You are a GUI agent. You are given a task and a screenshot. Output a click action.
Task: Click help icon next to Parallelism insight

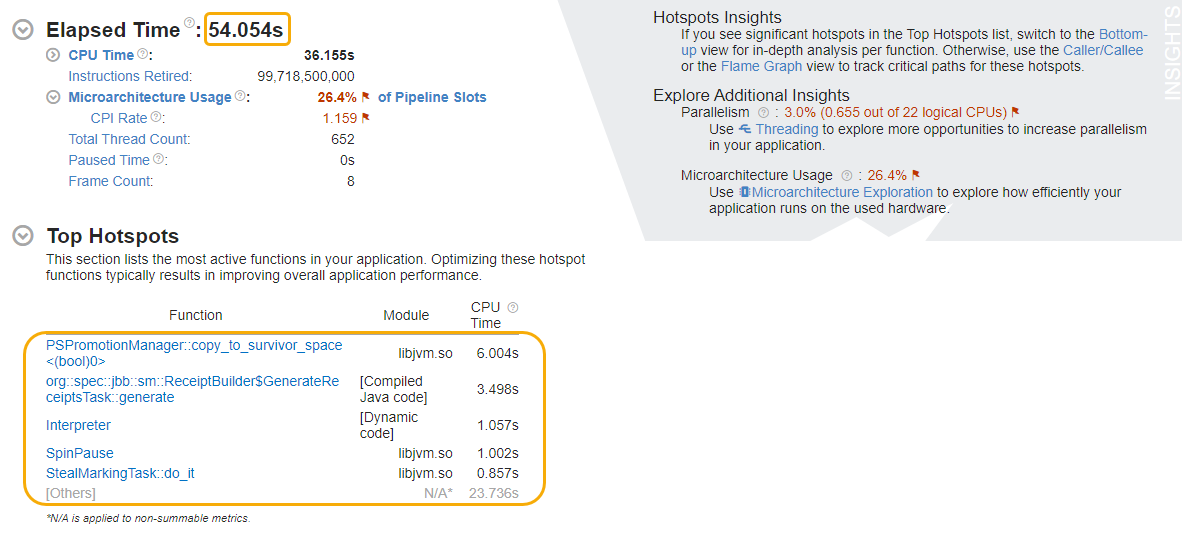pos(764,113)
